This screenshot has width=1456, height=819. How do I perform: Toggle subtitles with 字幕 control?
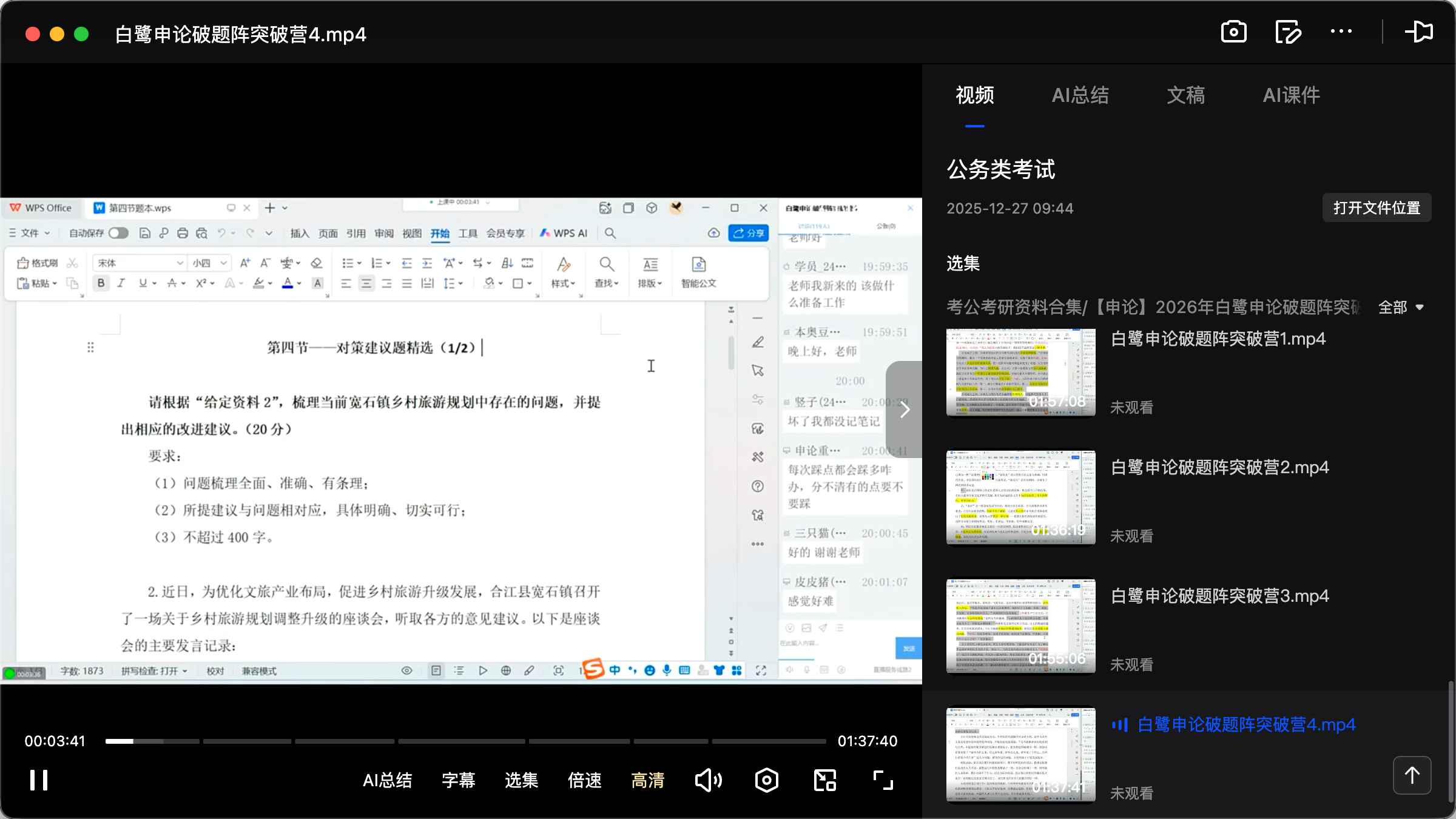coord(459,780)
